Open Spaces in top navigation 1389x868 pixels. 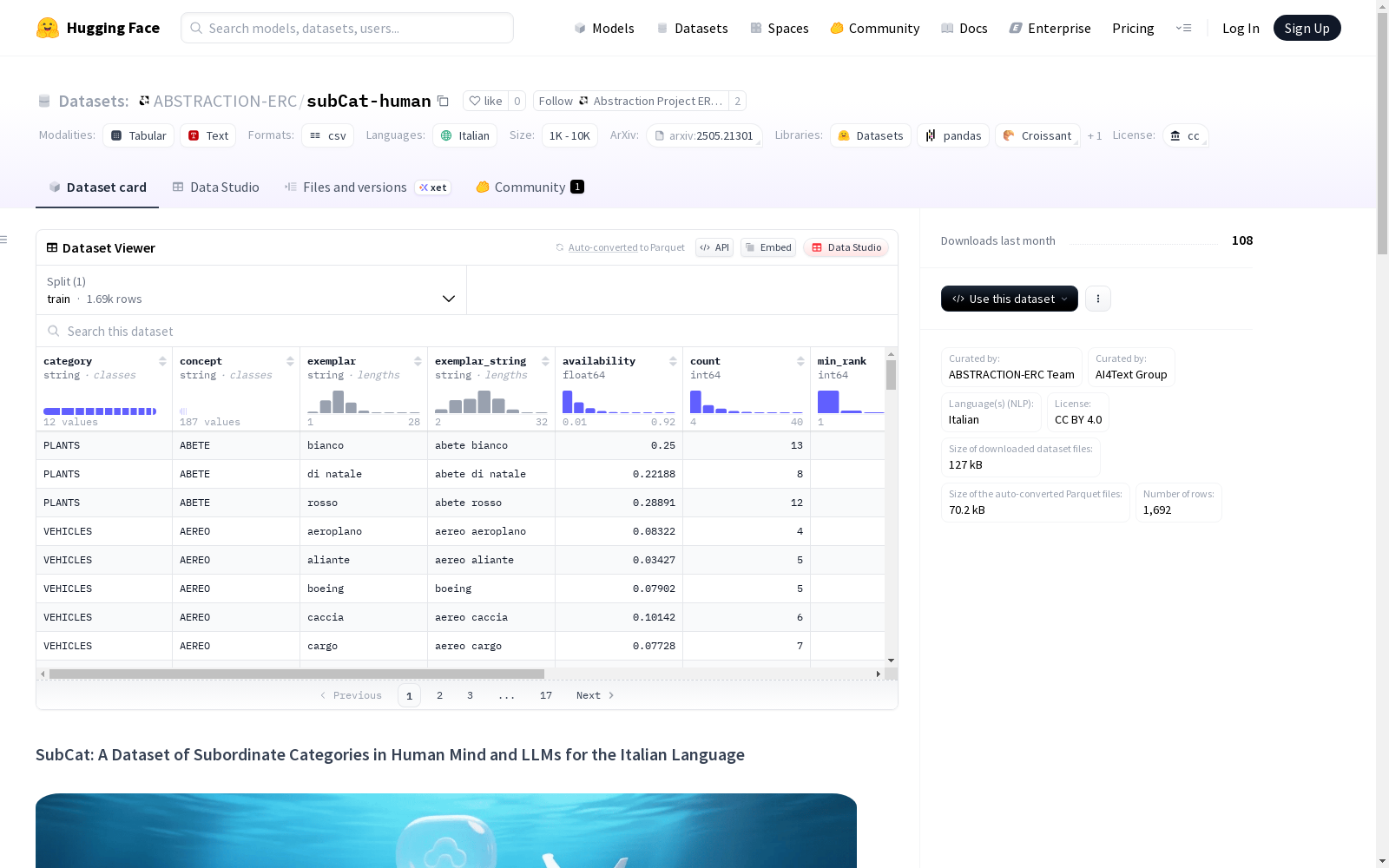(779, 28)
